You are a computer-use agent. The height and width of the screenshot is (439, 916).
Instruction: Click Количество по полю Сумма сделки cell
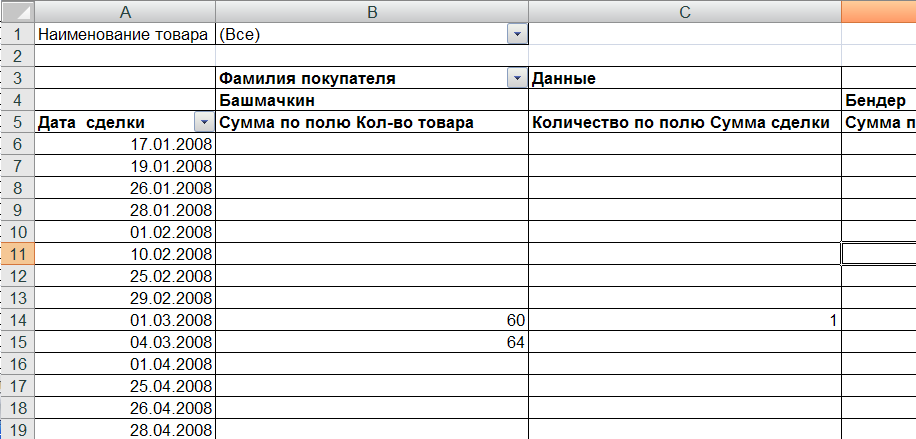click(685, 122)
